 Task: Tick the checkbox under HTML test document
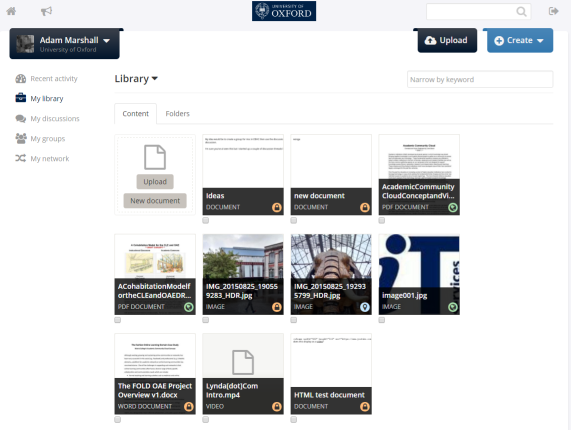click(x=294, y=420)
